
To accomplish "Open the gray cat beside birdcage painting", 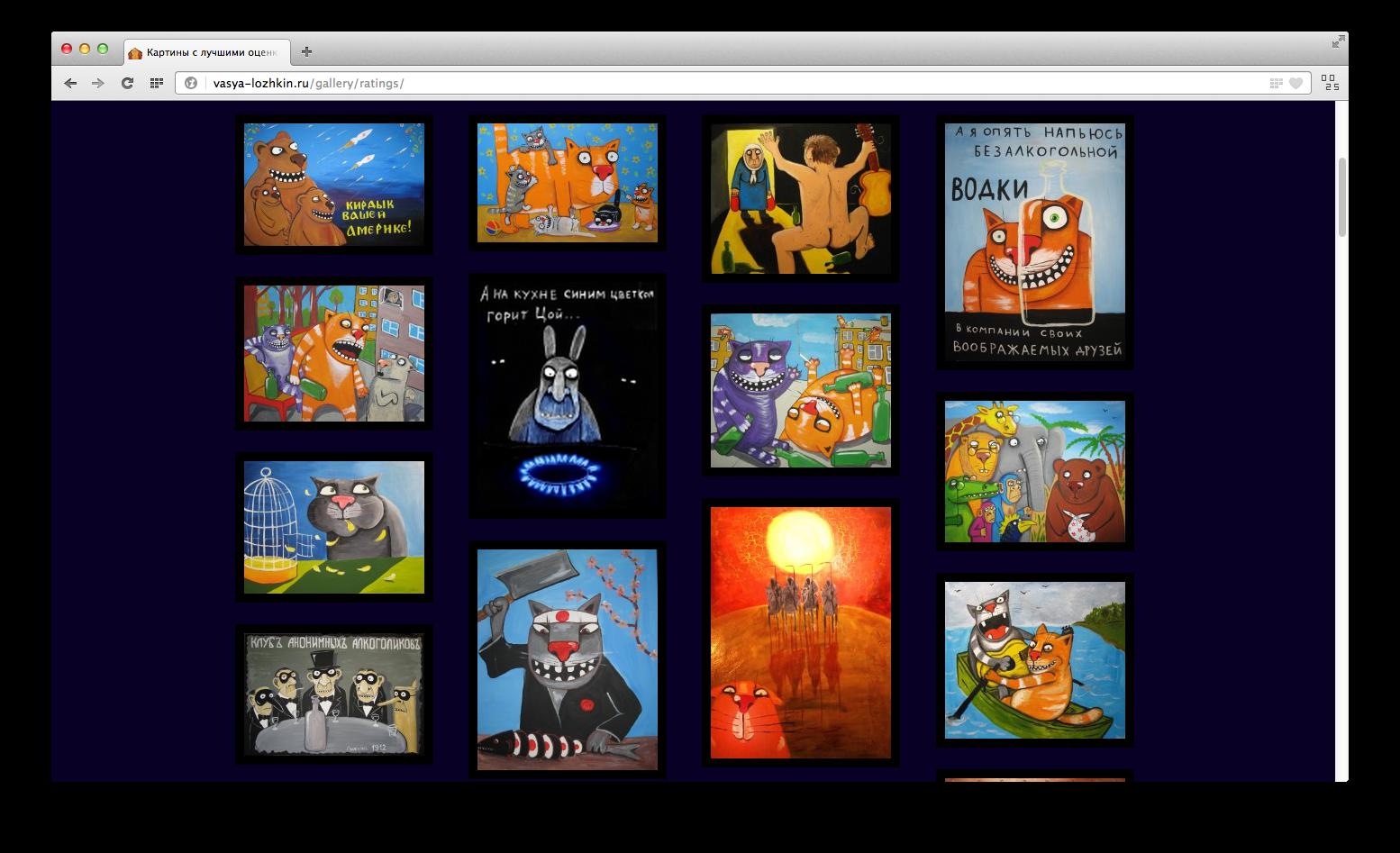I will point(334,527).
